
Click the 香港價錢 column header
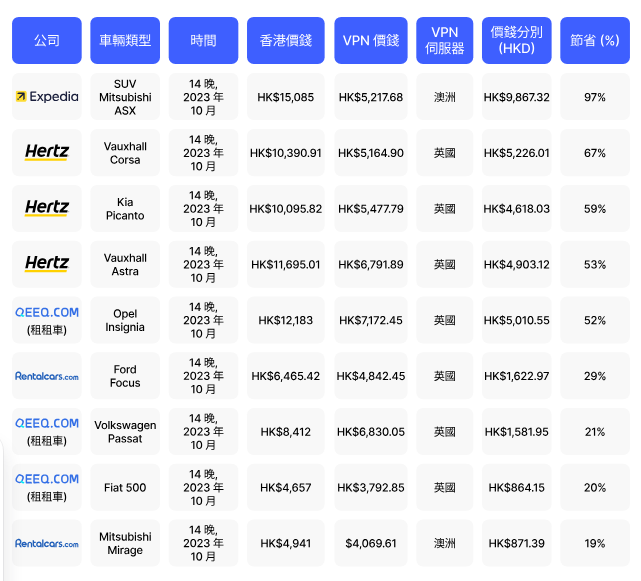(x=286, y=41)
